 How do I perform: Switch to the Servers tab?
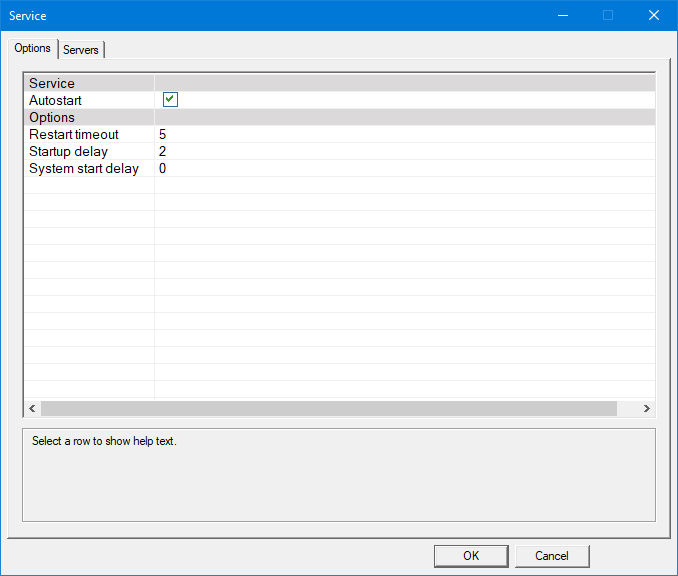click(x=81, y=50)
